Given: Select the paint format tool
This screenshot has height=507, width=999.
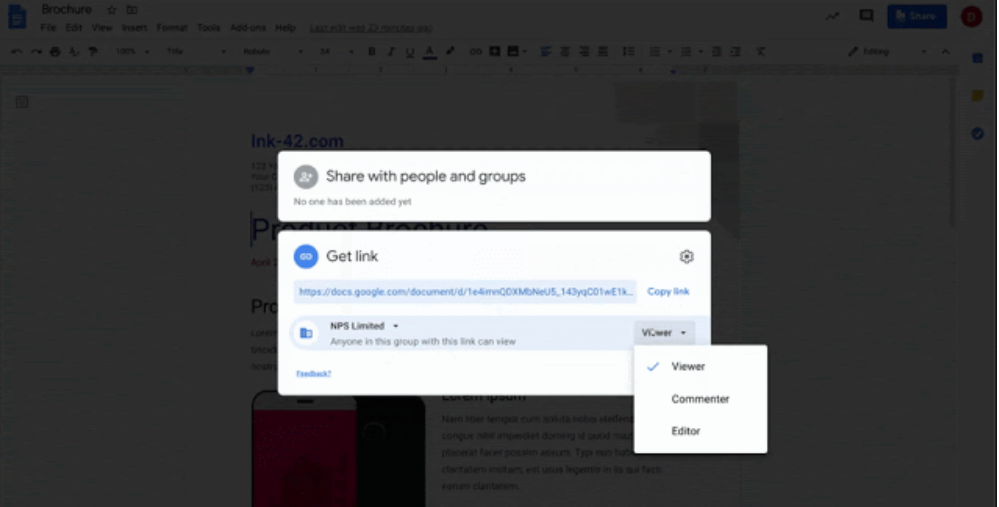Looking at the screenshot, I should point(93,52).
